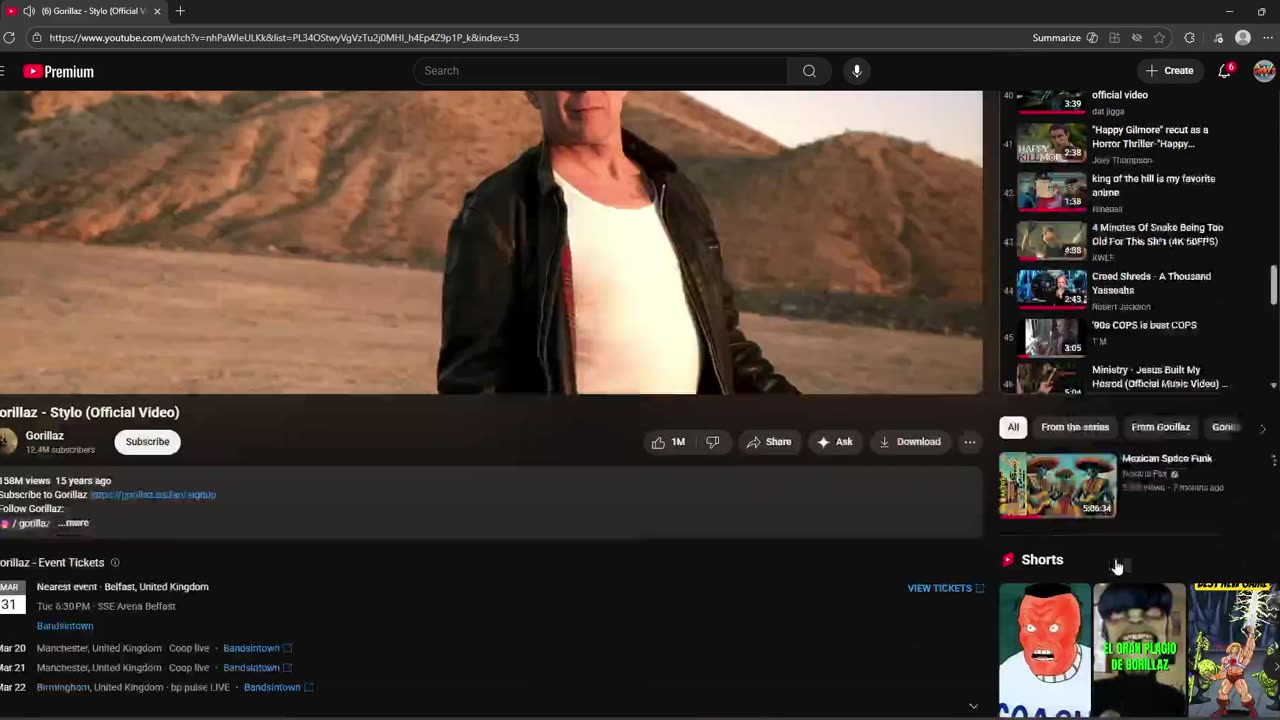1280x720 pixels.
Task: Open gorillaz signup link in description
Action: 153,495
